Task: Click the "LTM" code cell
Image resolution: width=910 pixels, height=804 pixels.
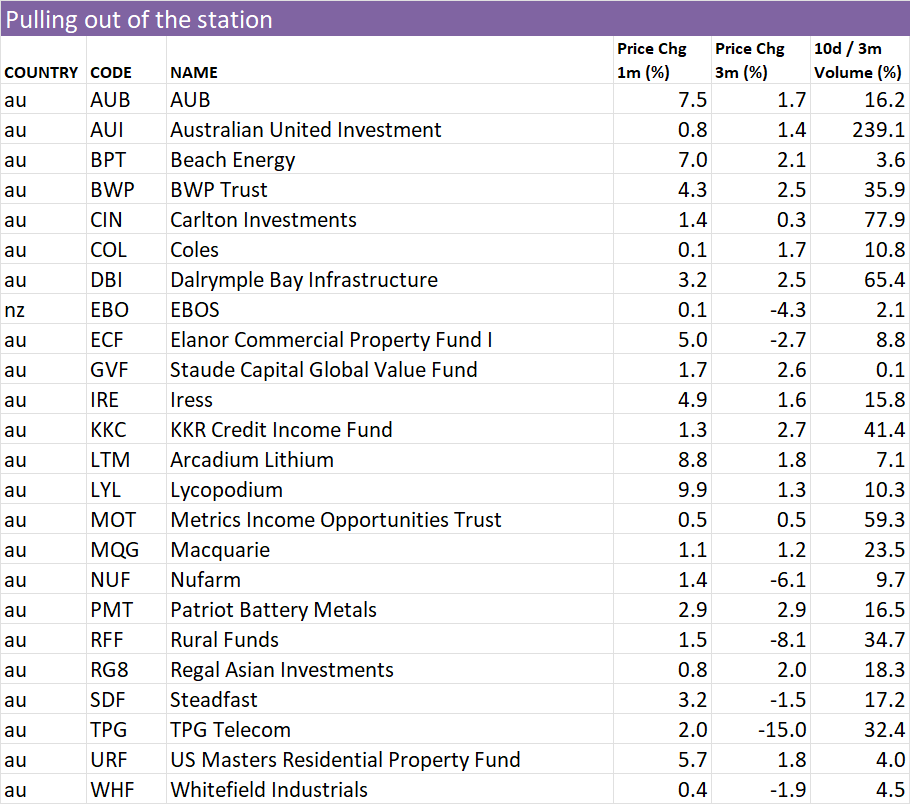Action: tap(110, 460)
